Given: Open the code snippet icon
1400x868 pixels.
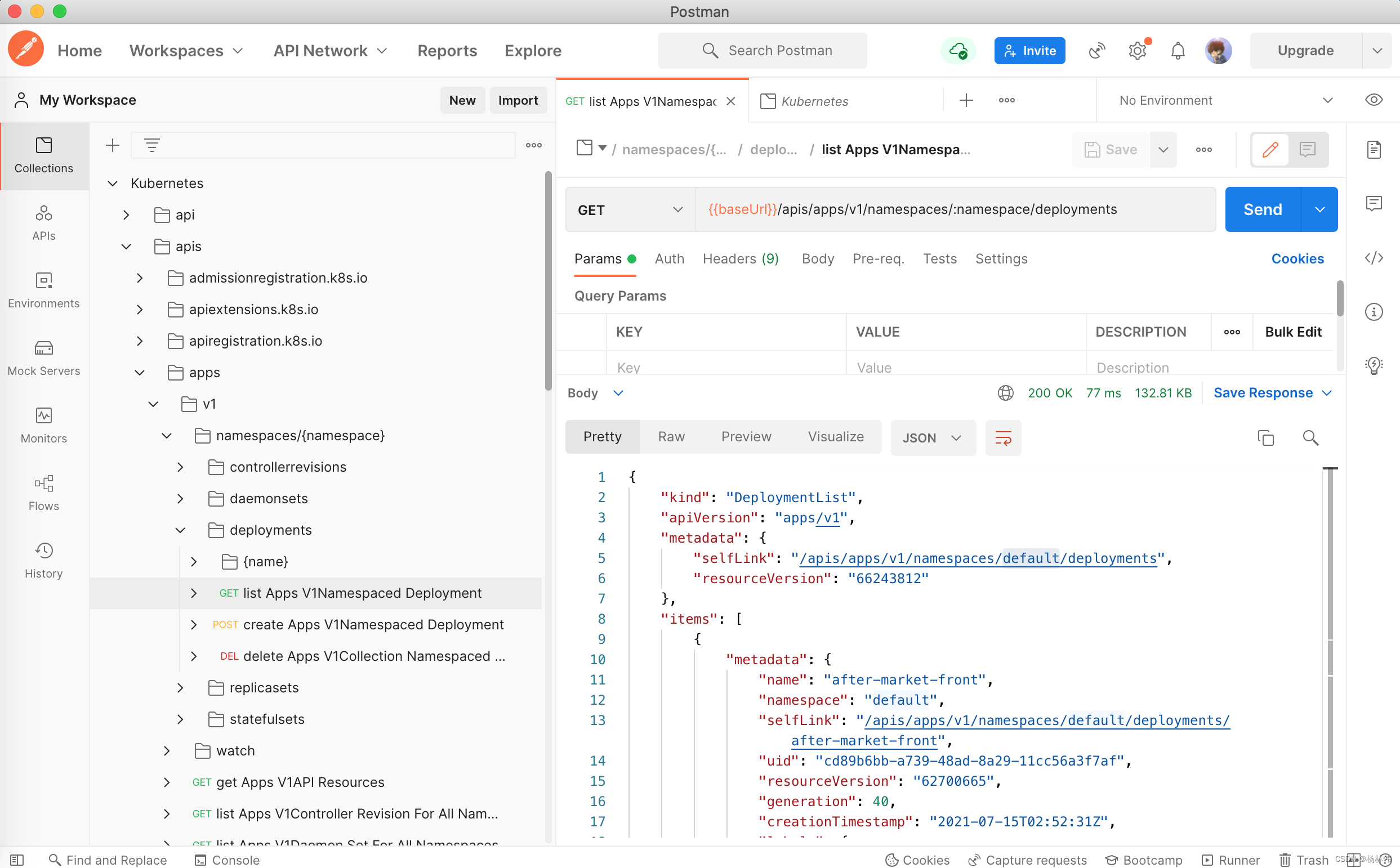Looking at the screenshot, I should click(x=1373, y=258).
